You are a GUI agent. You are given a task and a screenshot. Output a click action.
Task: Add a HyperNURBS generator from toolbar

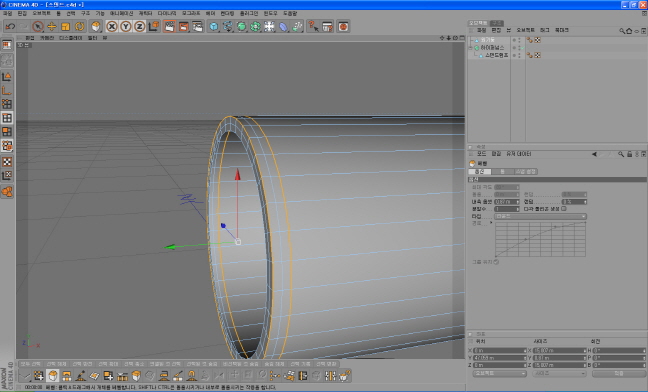tap(241, 26)
